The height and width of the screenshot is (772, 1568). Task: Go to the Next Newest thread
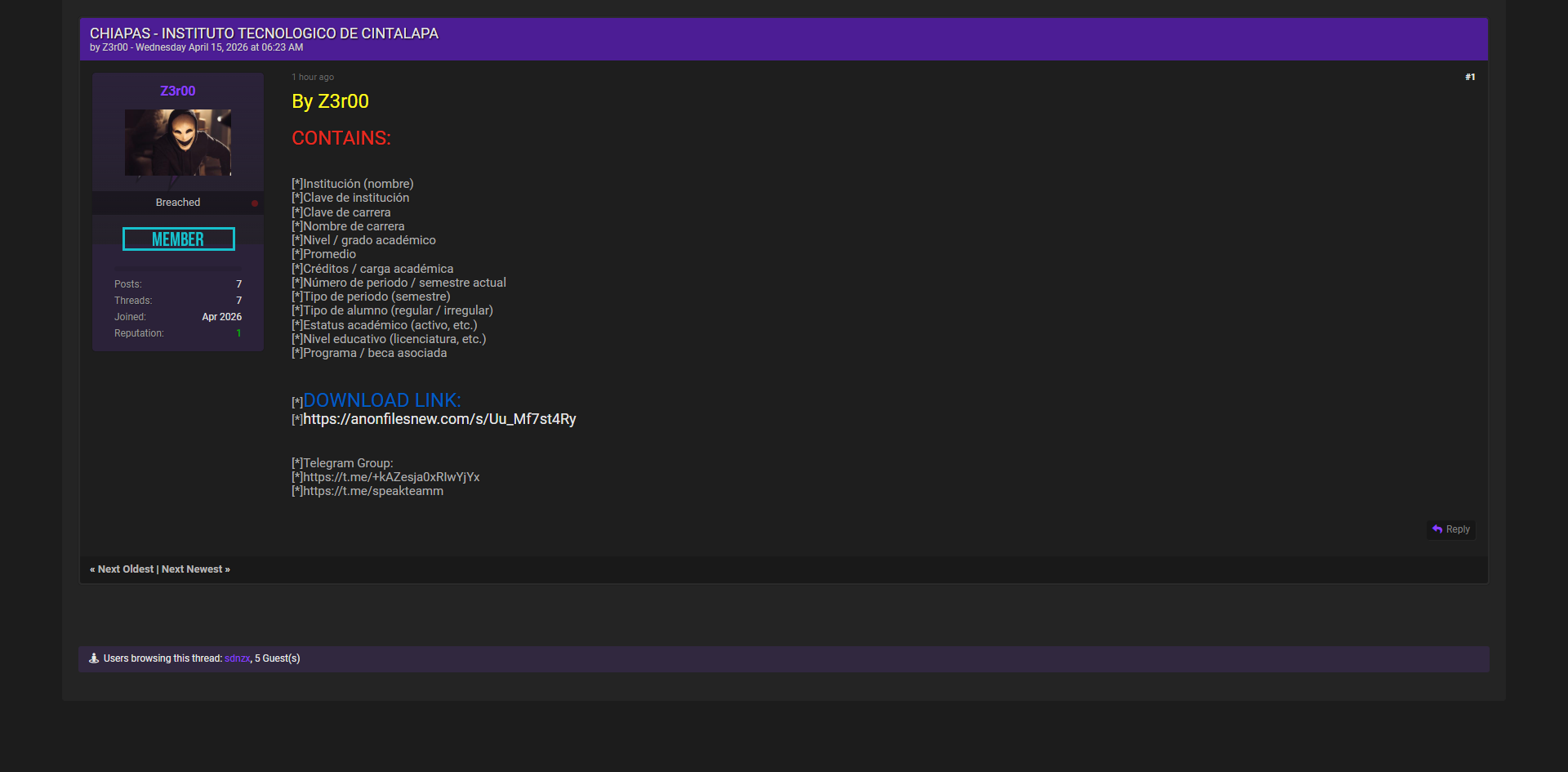point(192,569)
